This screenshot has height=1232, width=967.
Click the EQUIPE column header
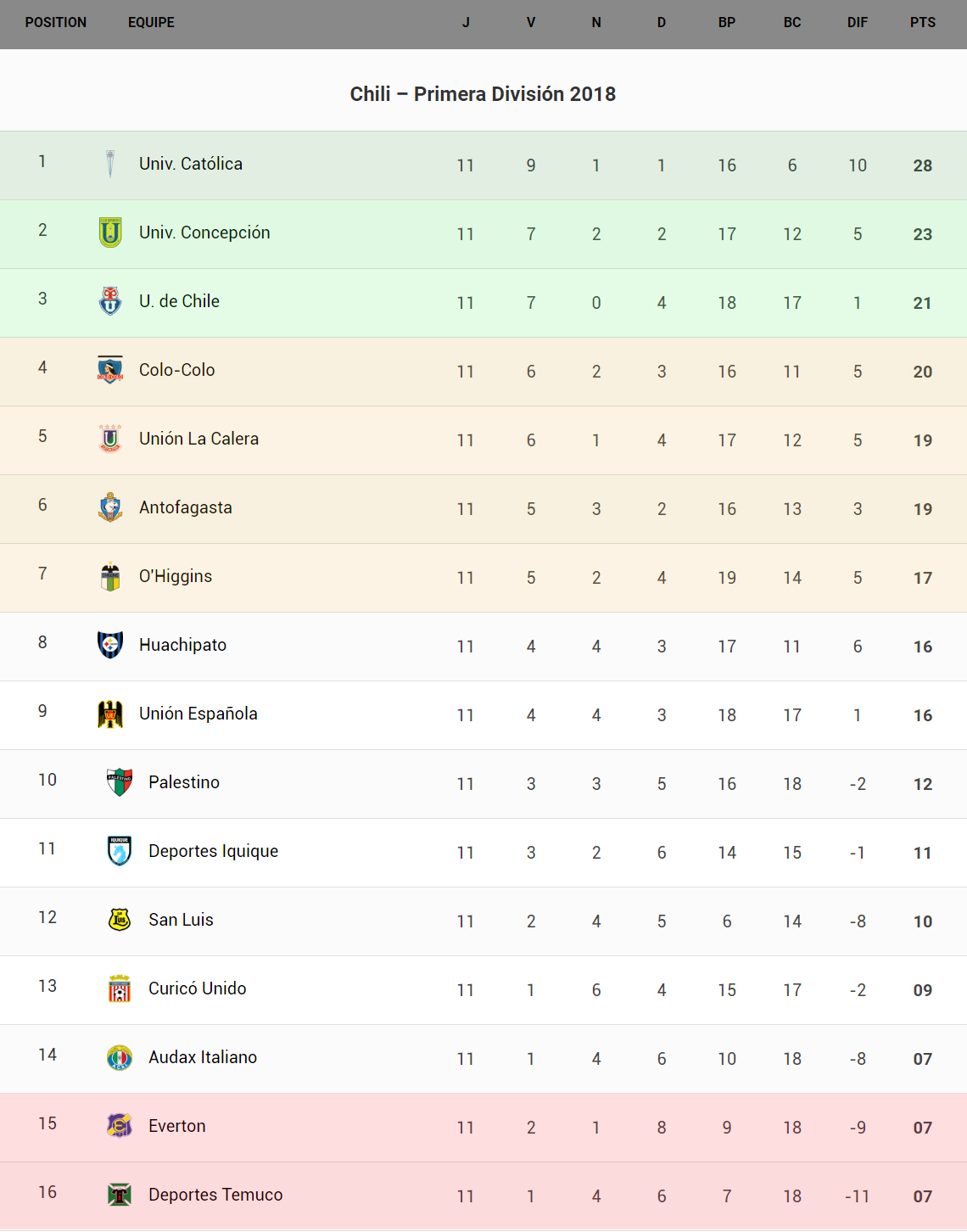(x=151, y=23)
